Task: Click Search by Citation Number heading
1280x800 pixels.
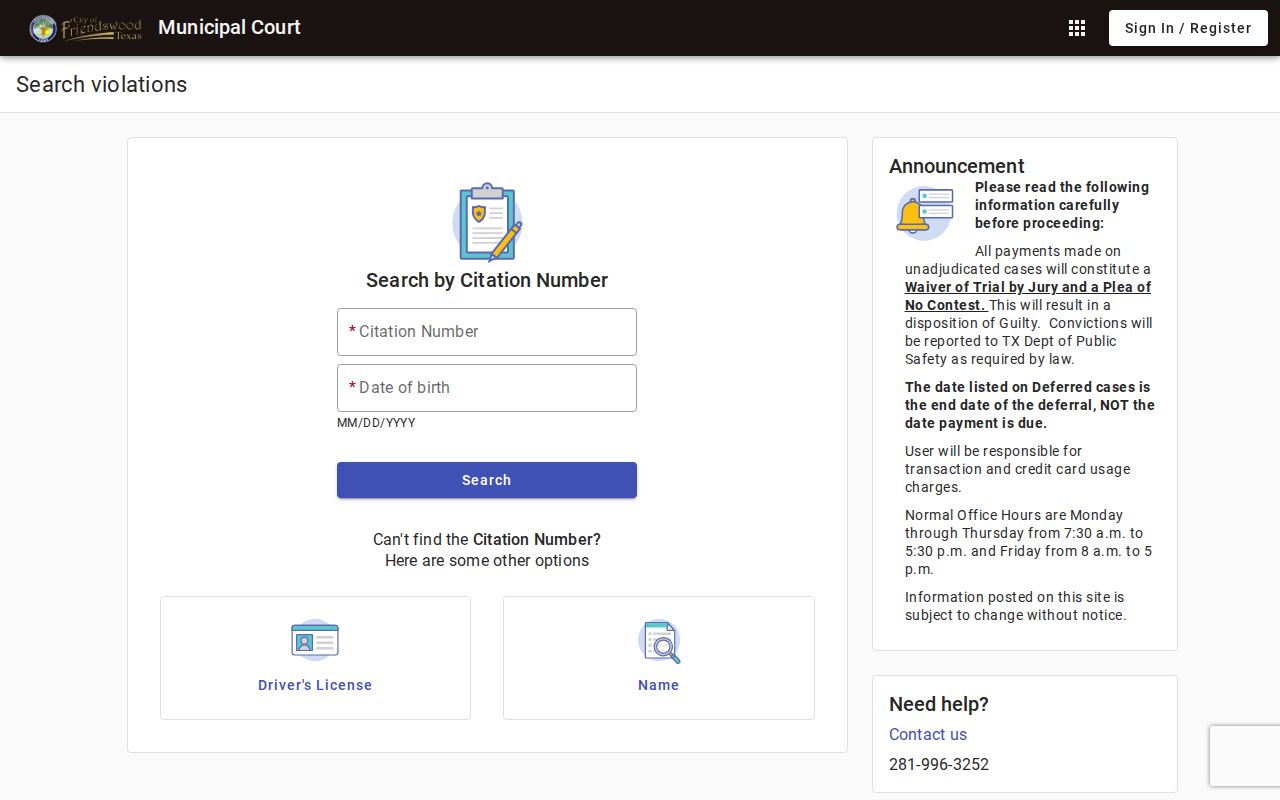Action: (487, 280)
